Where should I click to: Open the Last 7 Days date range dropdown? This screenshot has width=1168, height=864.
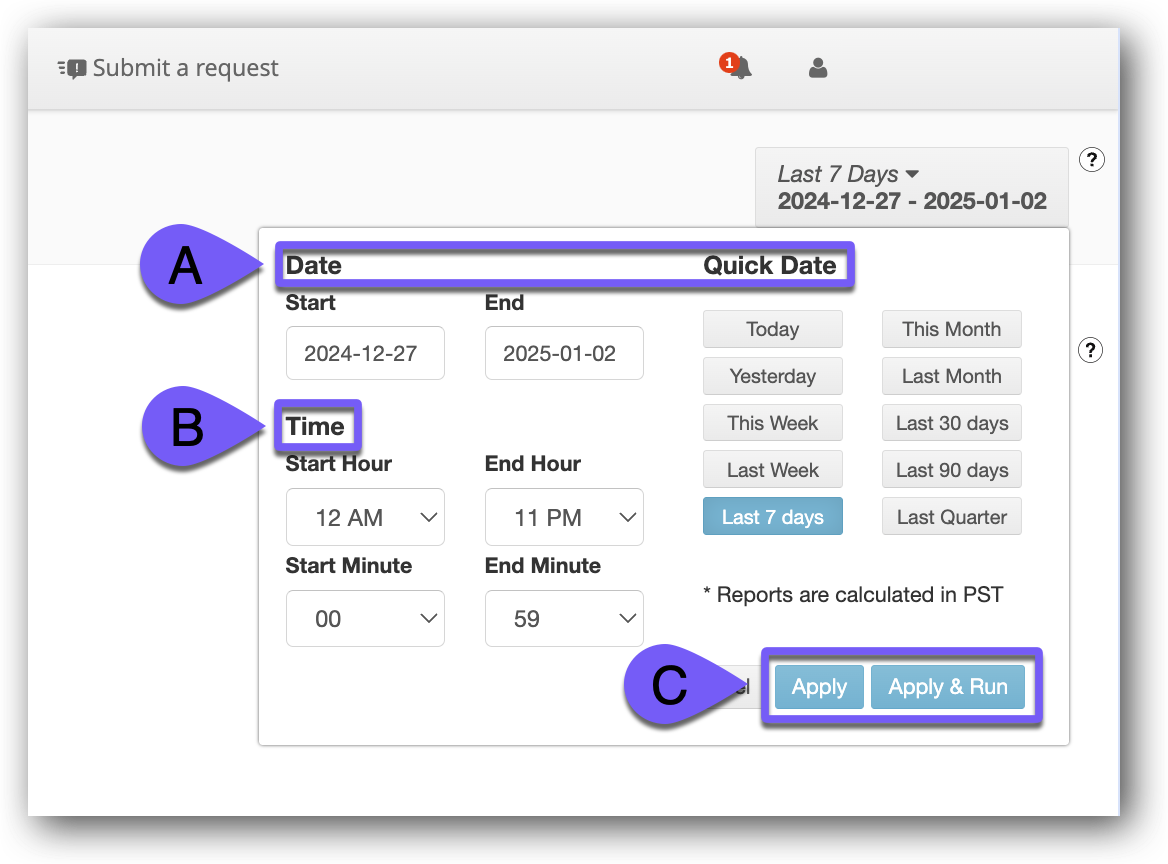[x=911, y=187]
